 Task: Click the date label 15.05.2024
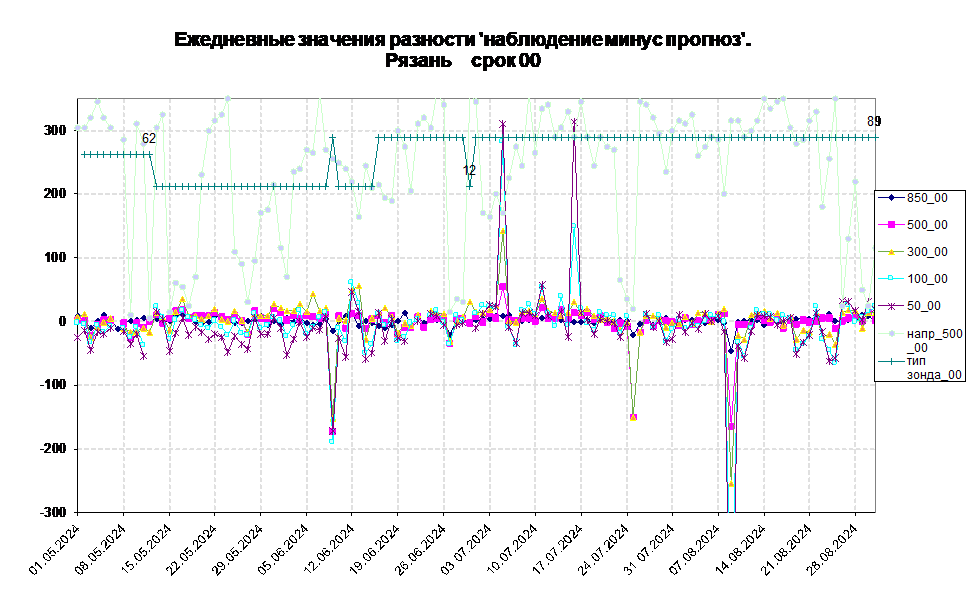coord(146,550)
